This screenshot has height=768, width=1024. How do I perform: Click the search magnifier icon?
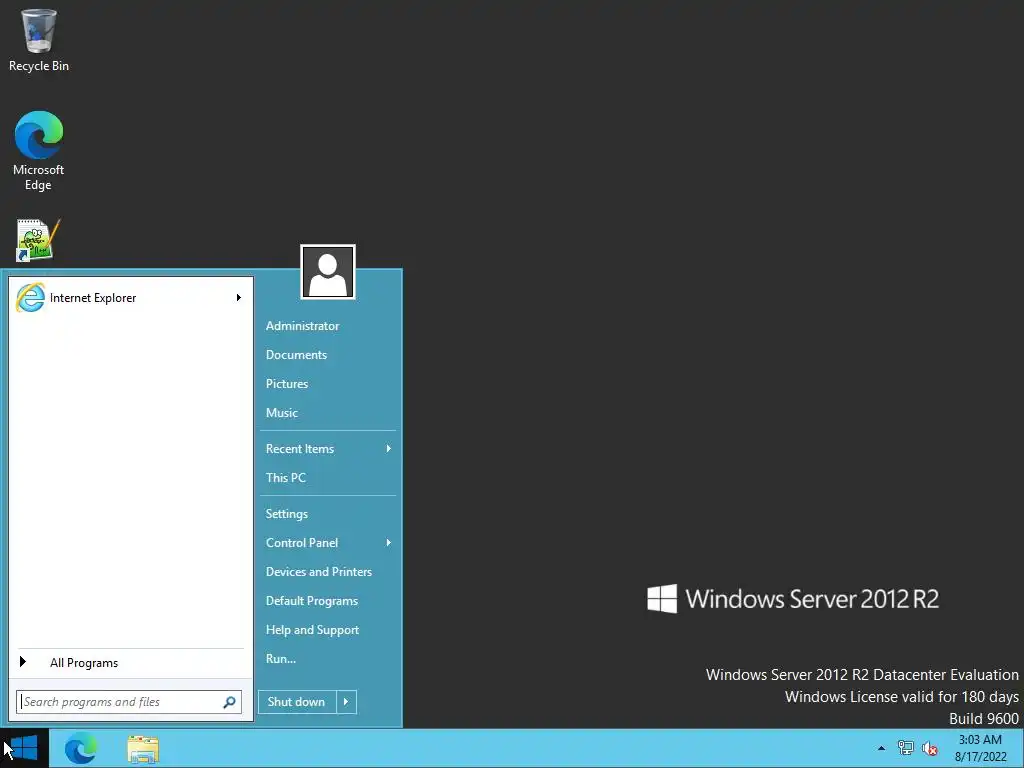click(x=229, y=702)
